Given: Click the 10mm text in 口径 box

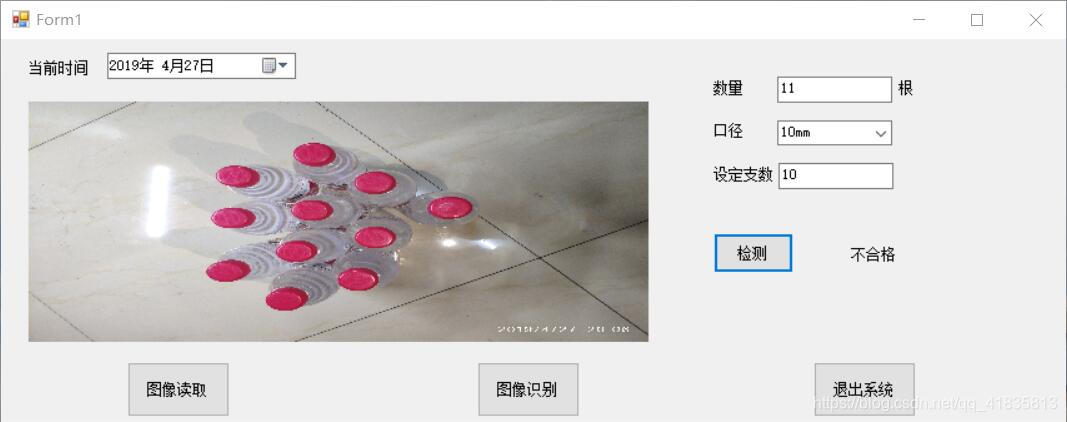Looking at the screenshot, I should 795,133.
